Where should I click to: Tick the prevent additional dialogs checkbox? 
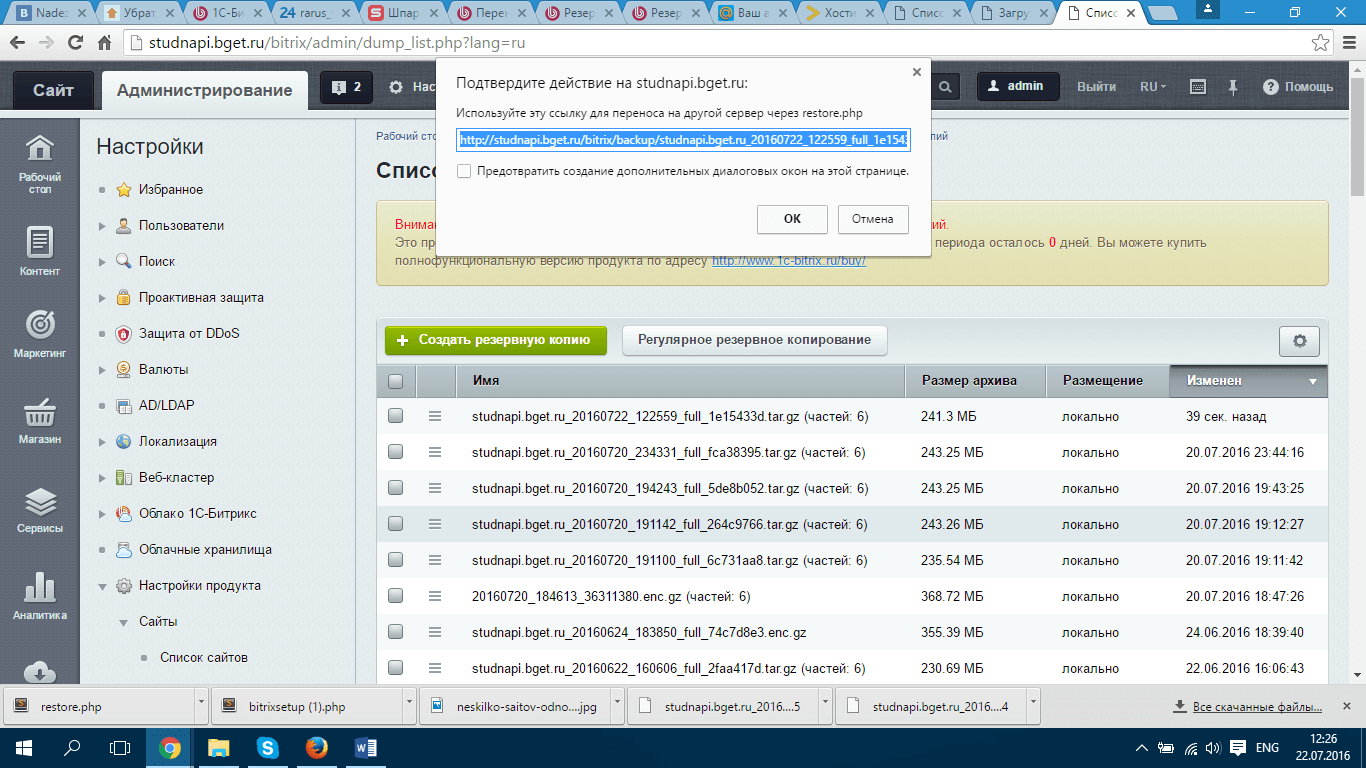click(464, 171)
